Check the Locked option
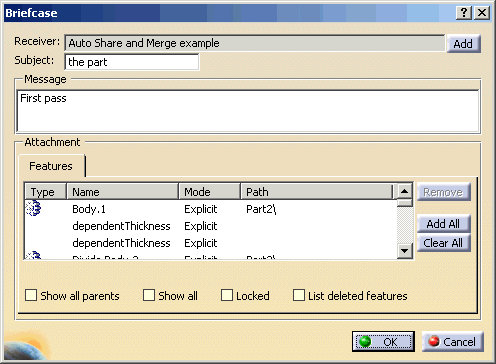Screen dimensions: 496x364 [227, 295]
